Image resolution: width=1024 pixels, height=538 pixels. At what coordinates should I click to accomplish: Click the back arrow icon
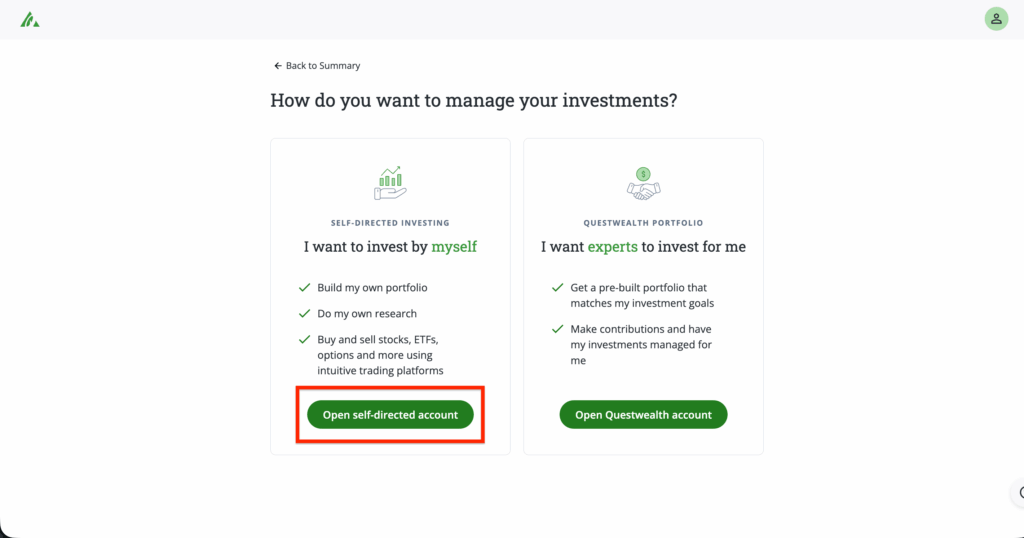pyautogui.click(x=278, y=66)
